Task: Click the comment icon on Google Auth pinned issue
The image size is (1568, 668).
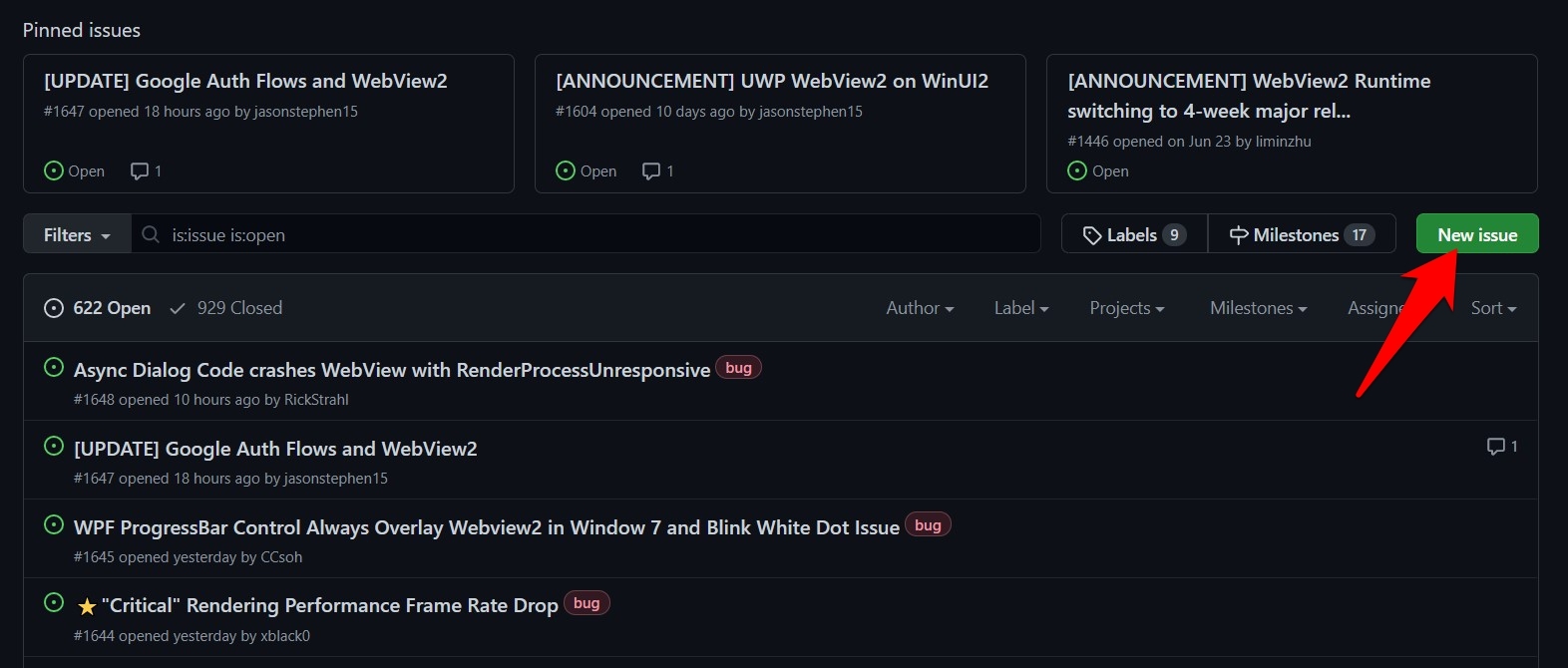Action: 140,171
